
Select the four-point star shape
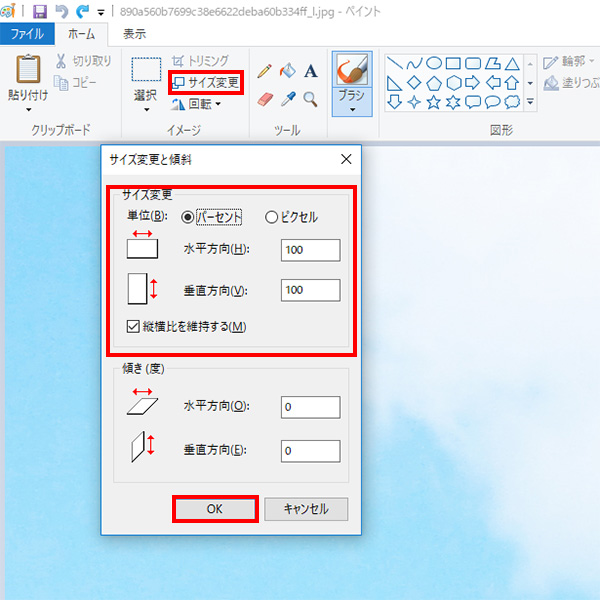[414, 102]
